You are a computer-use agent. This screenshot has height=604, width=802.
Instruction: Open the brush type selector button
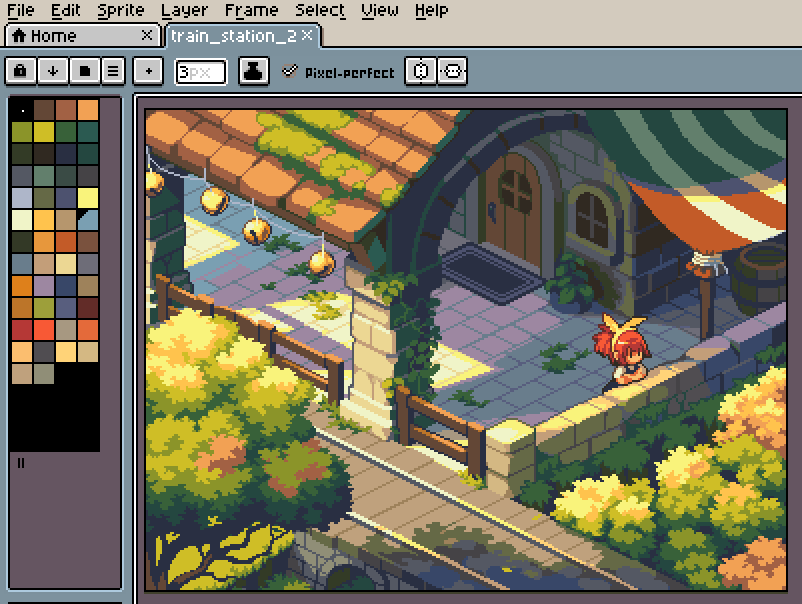coord(148,71)
